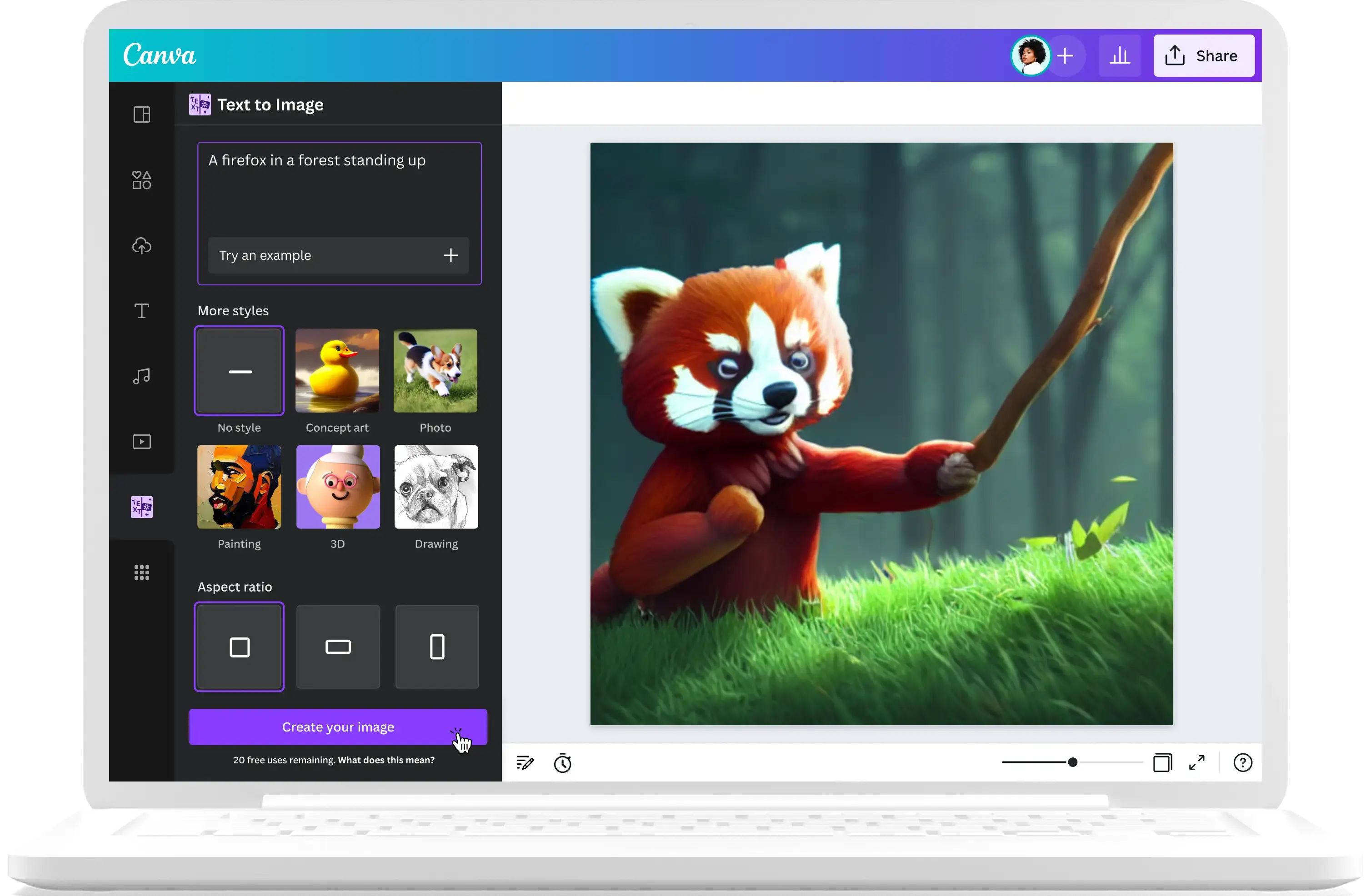Click the Text to Image panel icon
Viewport: 1371px width, 896px height.
(x=200, y=105)
